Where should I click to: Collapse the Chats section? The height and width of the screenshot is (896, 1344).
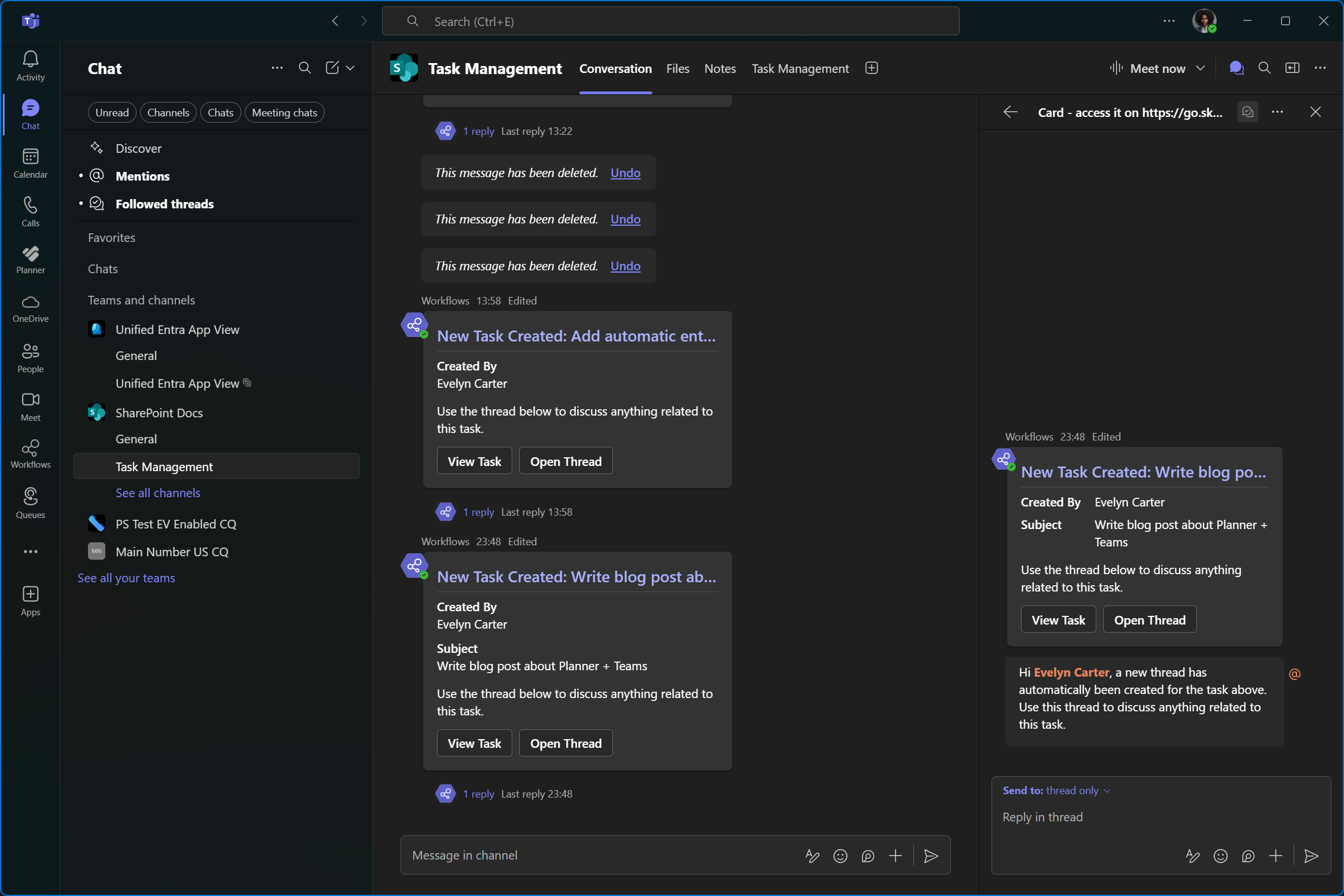(103, 269)
